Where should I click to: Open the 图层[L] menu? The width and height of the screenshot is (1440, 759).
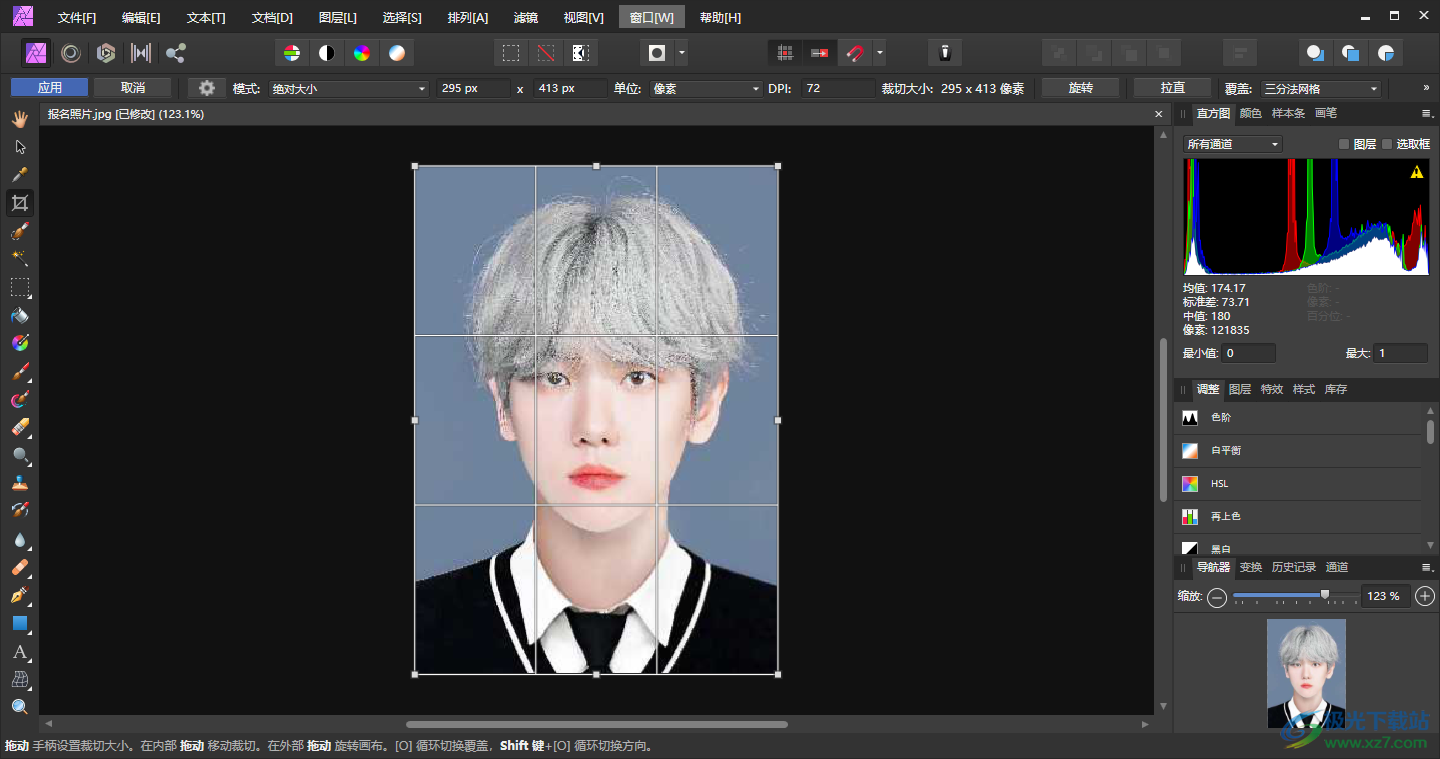[338, 18]
